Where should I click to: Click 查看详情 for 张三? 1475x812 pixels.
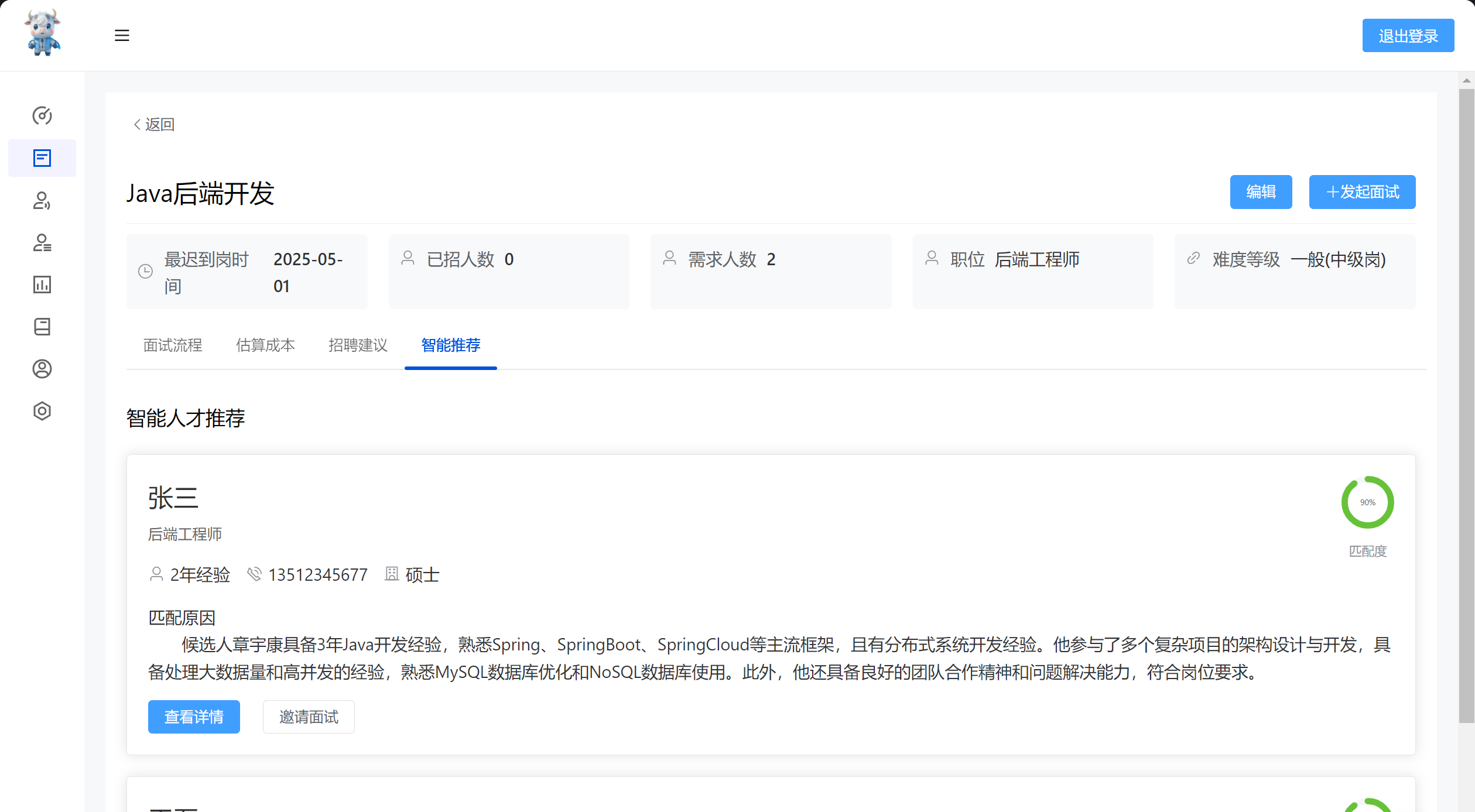point(194,717)
